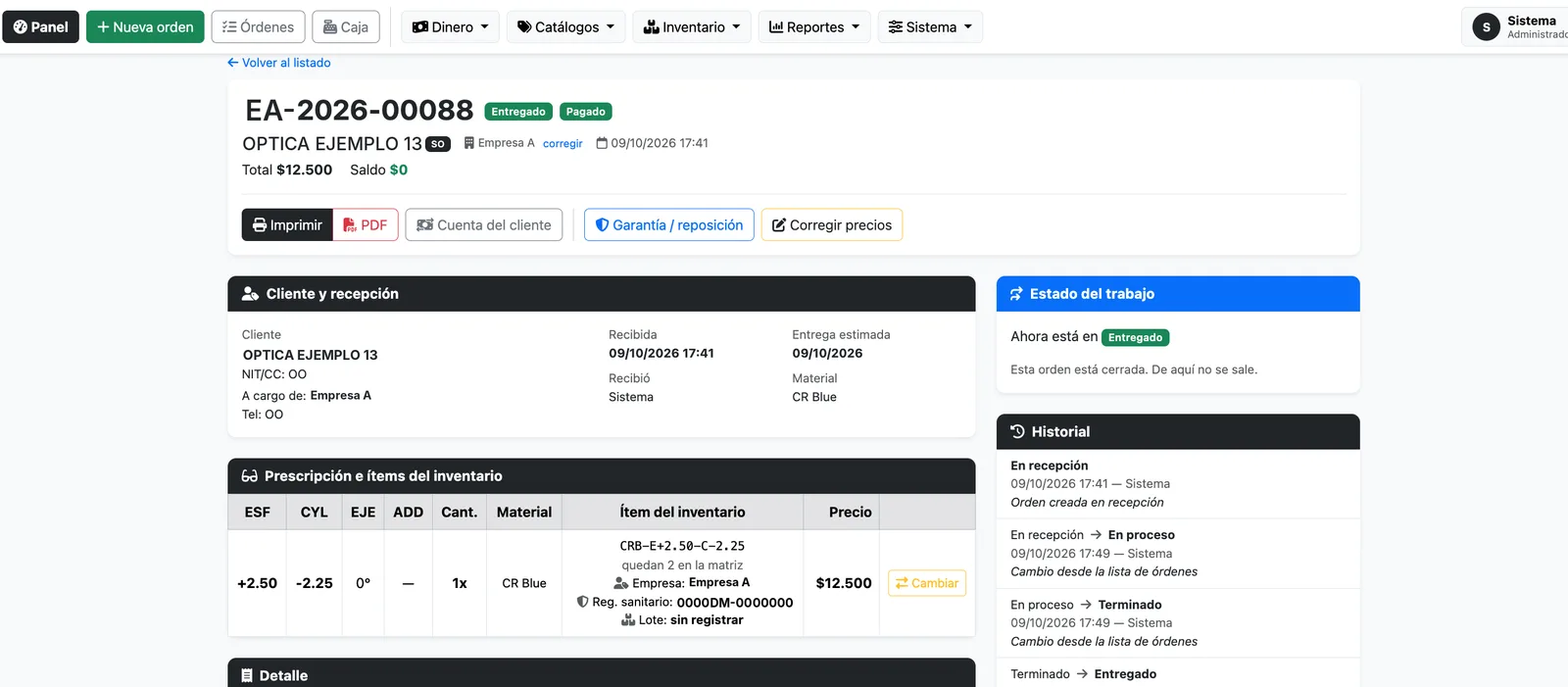Click the tags icon on Catálogos

[x=524, y=27]
